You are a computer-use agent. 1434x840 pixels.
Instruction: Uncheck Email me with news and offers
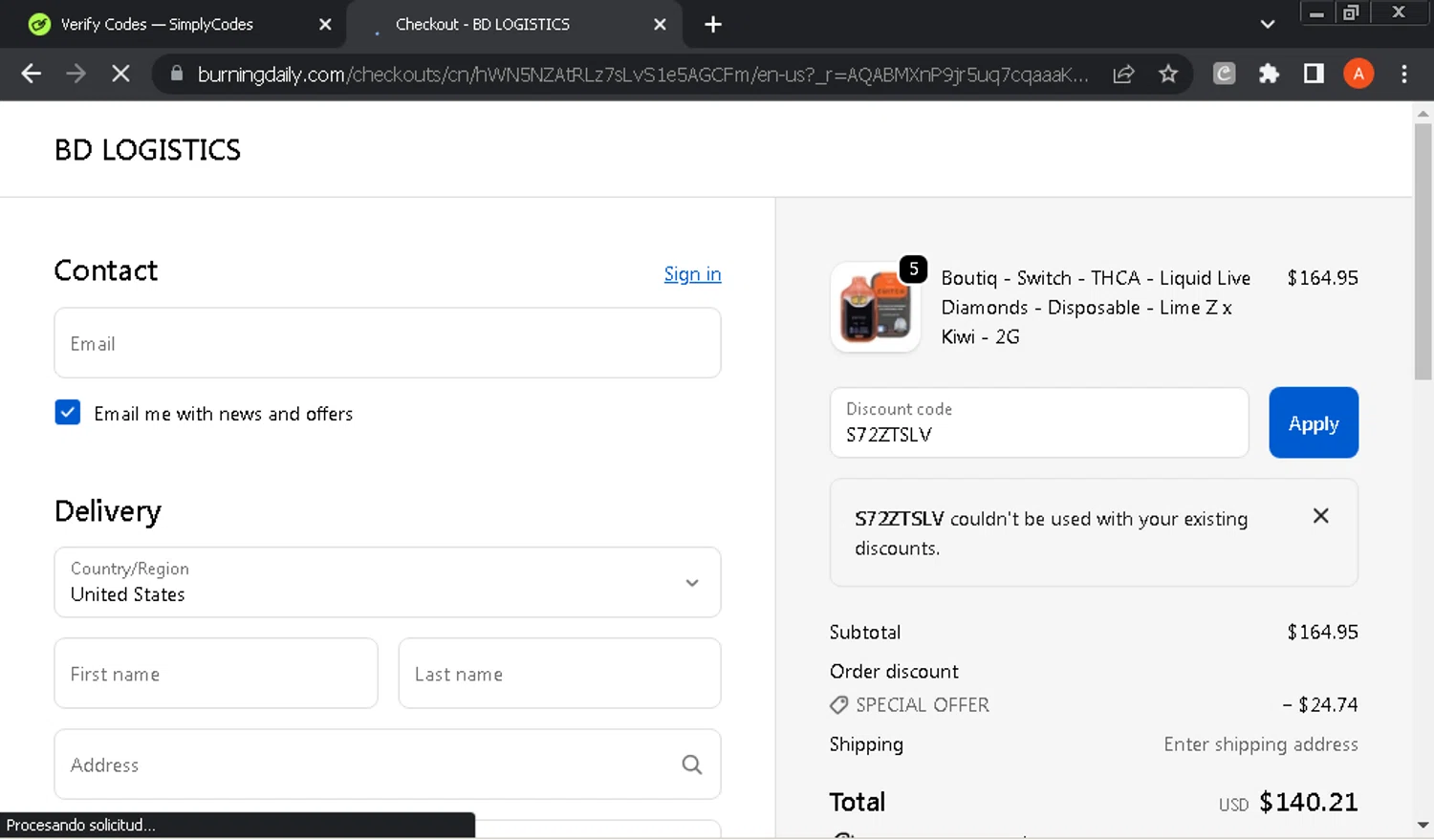click(x=68, y=413)
